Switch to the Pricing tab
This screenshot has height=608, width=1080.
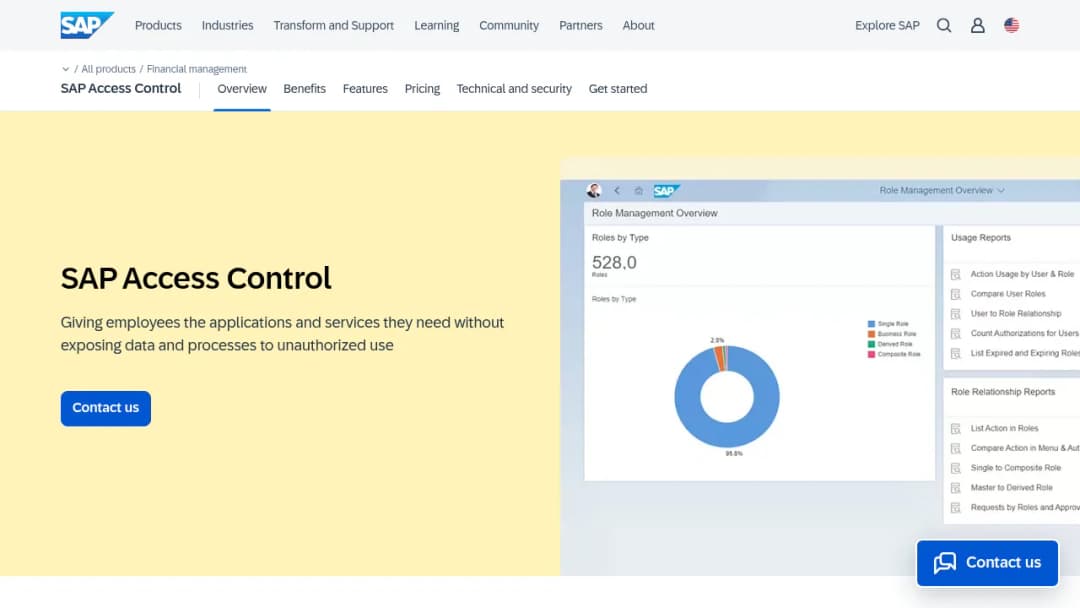tap(422, 89)
